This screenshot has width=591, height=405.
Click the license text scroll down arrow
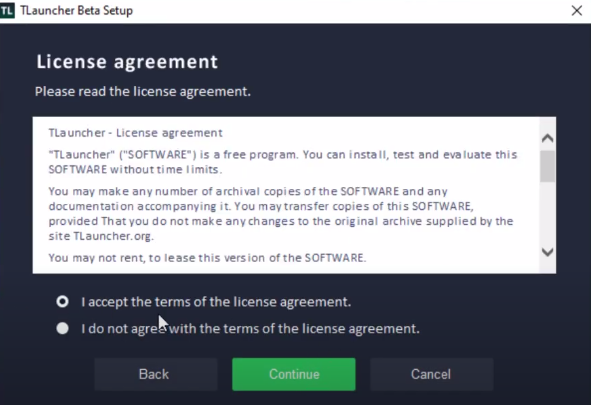click(547, 252)
